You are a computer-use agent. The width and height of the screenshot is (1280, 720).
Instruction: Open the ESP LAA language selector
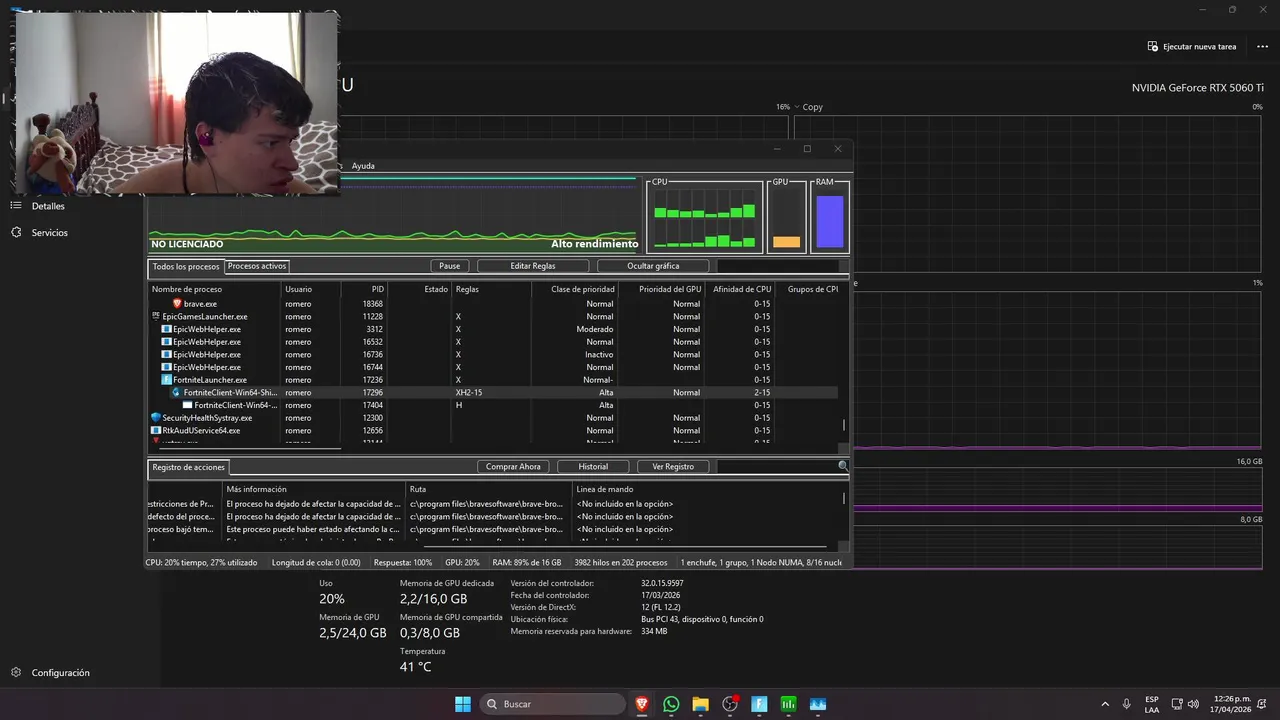[x=1152, y=704]
